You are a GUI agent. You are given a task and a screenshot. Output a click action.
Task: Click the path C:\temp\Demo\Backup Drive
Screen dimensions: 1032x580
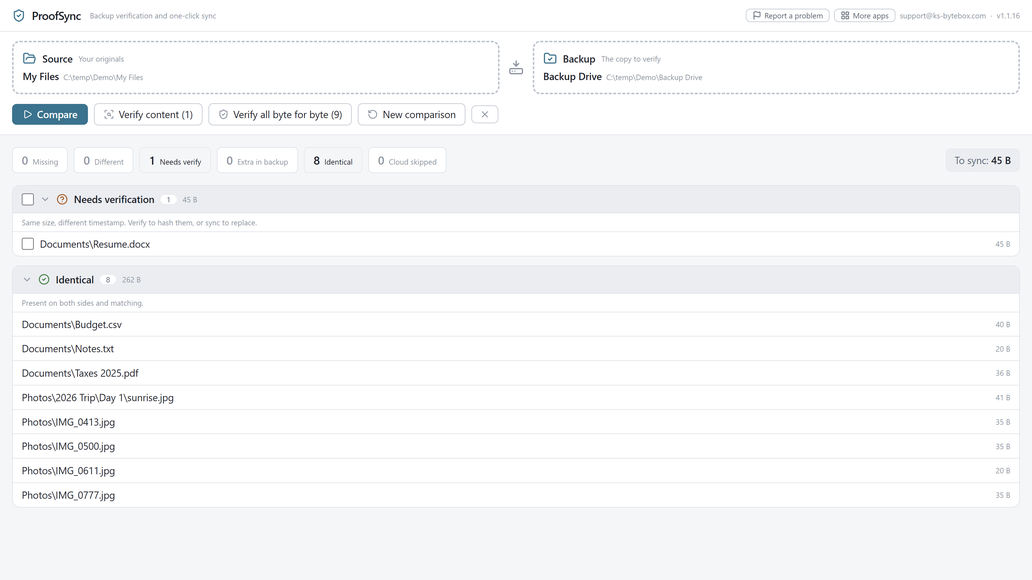click(654, 77)
